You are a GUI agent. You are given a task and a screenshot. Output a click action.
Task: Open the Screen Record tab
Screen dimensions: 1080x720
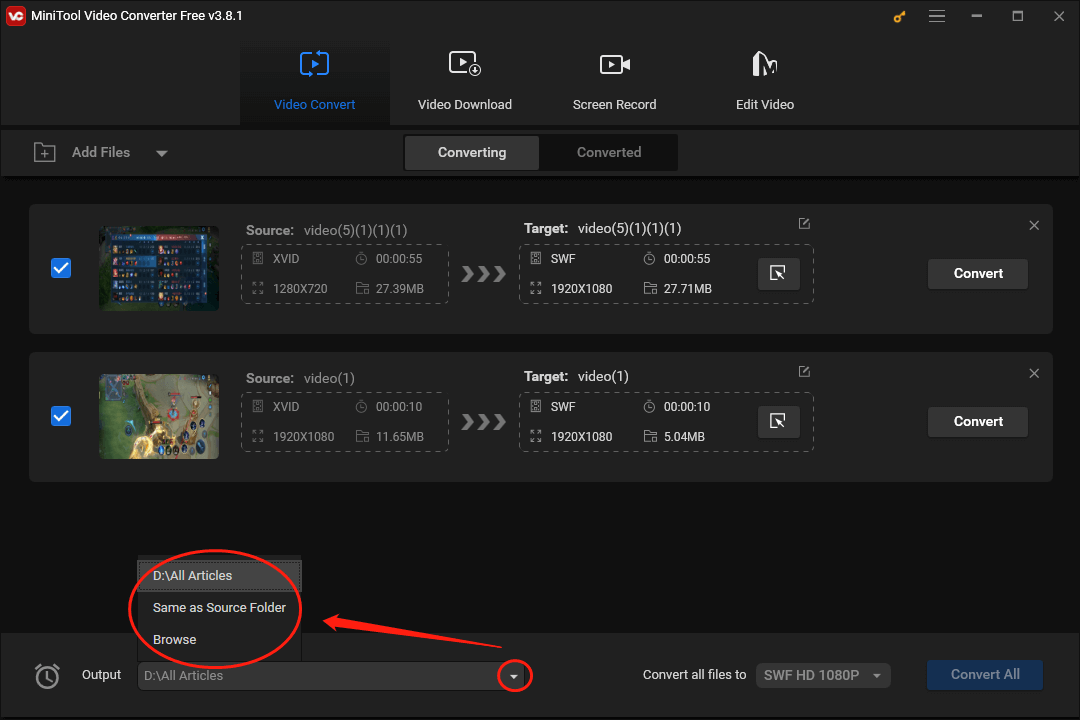(614, 82)
